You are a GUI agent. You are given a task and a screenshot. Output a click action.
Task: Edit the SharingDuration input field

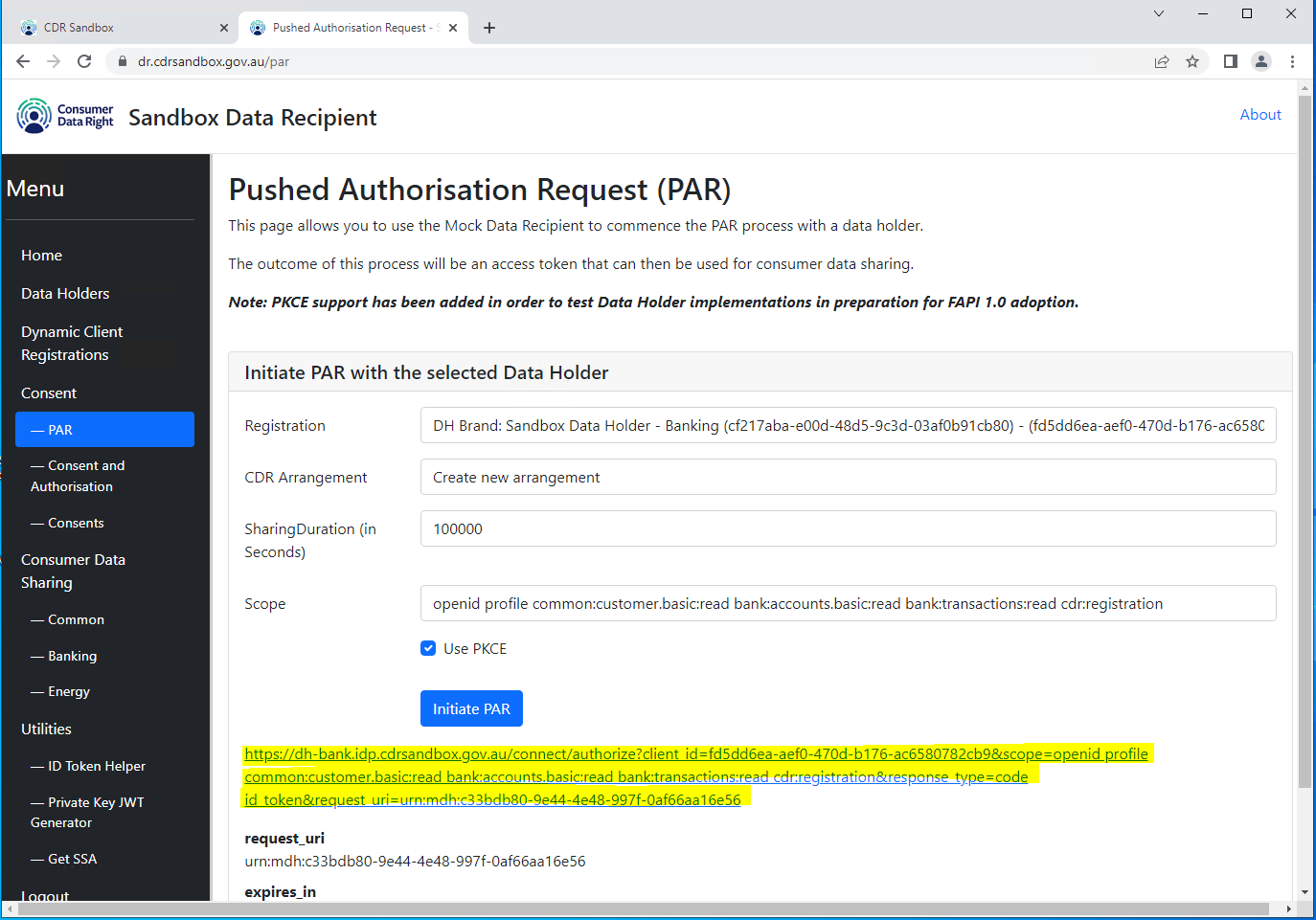848,528
